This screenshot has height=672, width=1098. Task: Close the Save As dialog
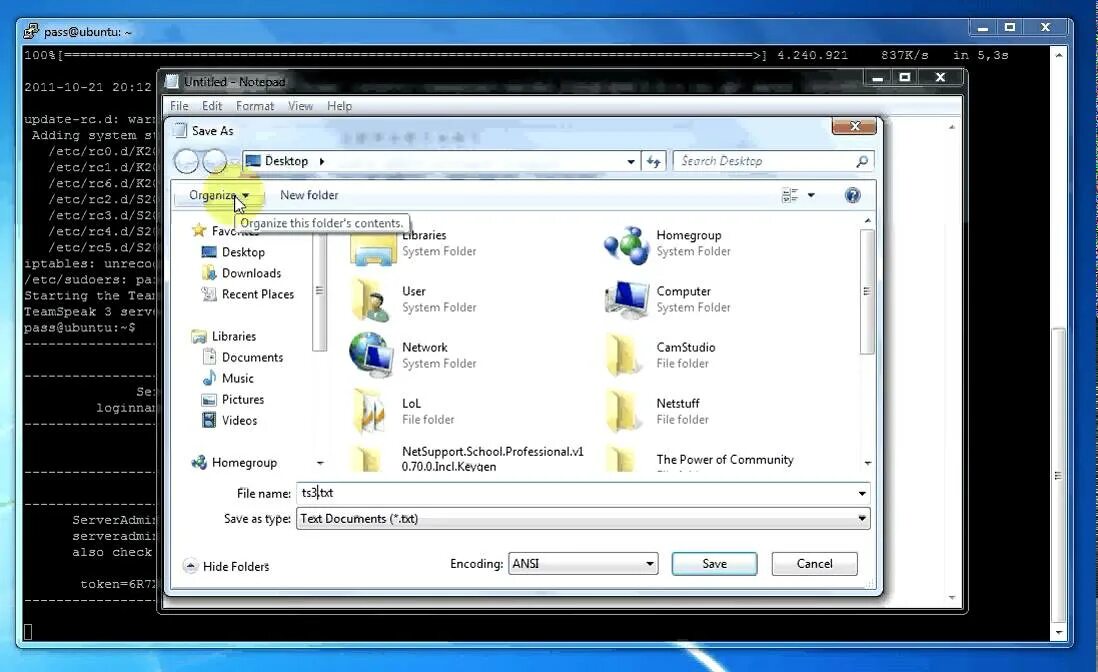(x=854, y=126)
